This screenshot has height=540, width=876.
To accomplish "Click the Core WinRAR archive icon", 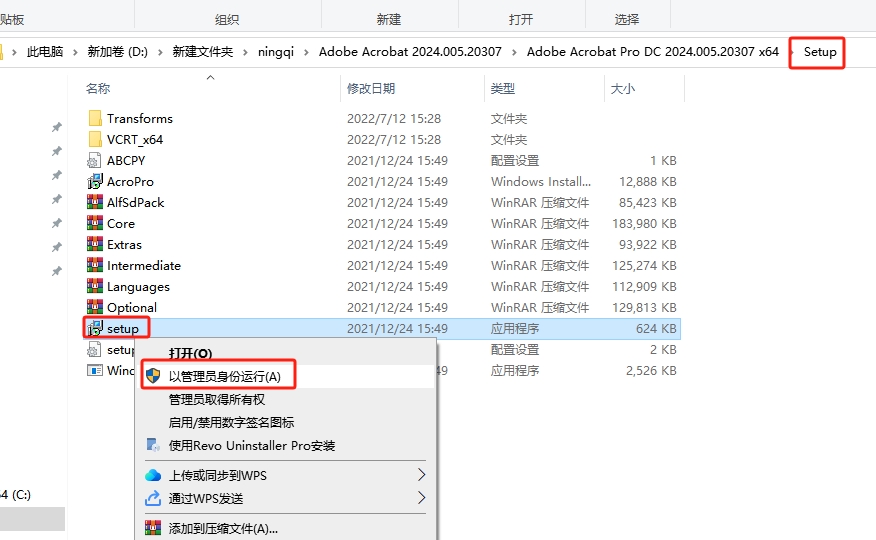I will (x=95, y=223).
